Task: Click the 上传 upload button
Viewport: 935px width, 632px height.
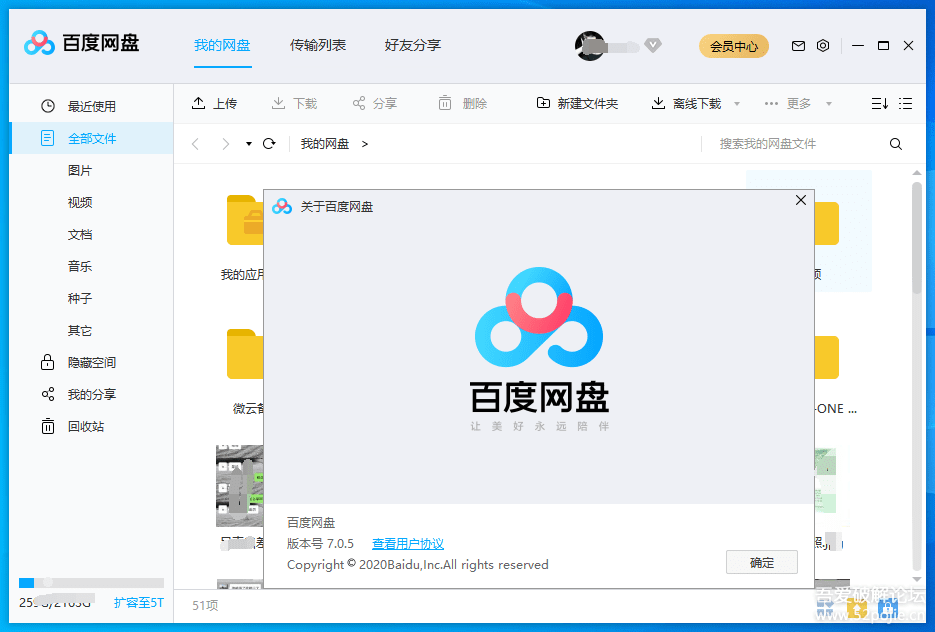Action: (214, 104)
